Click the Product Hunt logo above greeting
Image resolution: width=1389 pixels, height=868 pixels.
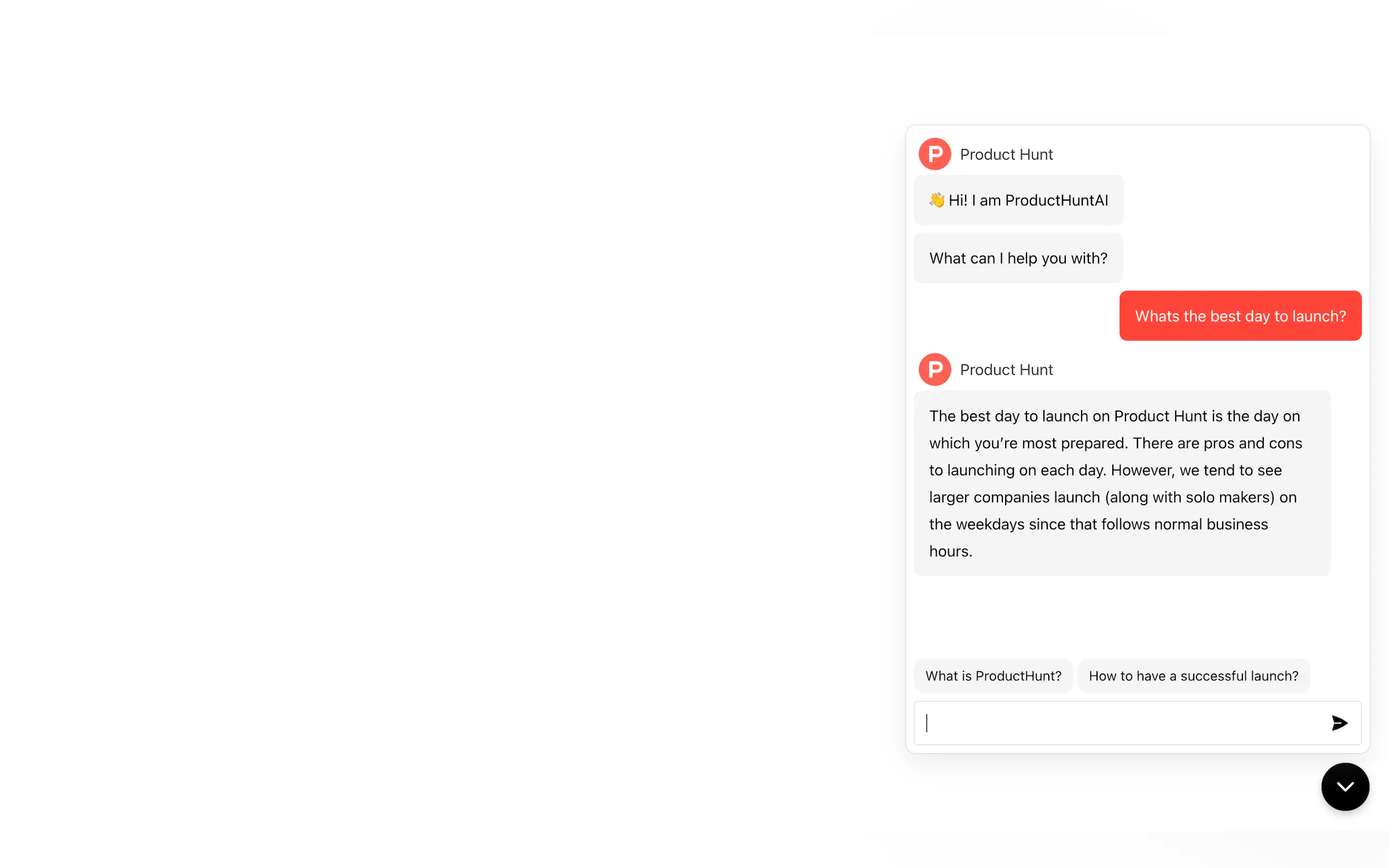934,154
